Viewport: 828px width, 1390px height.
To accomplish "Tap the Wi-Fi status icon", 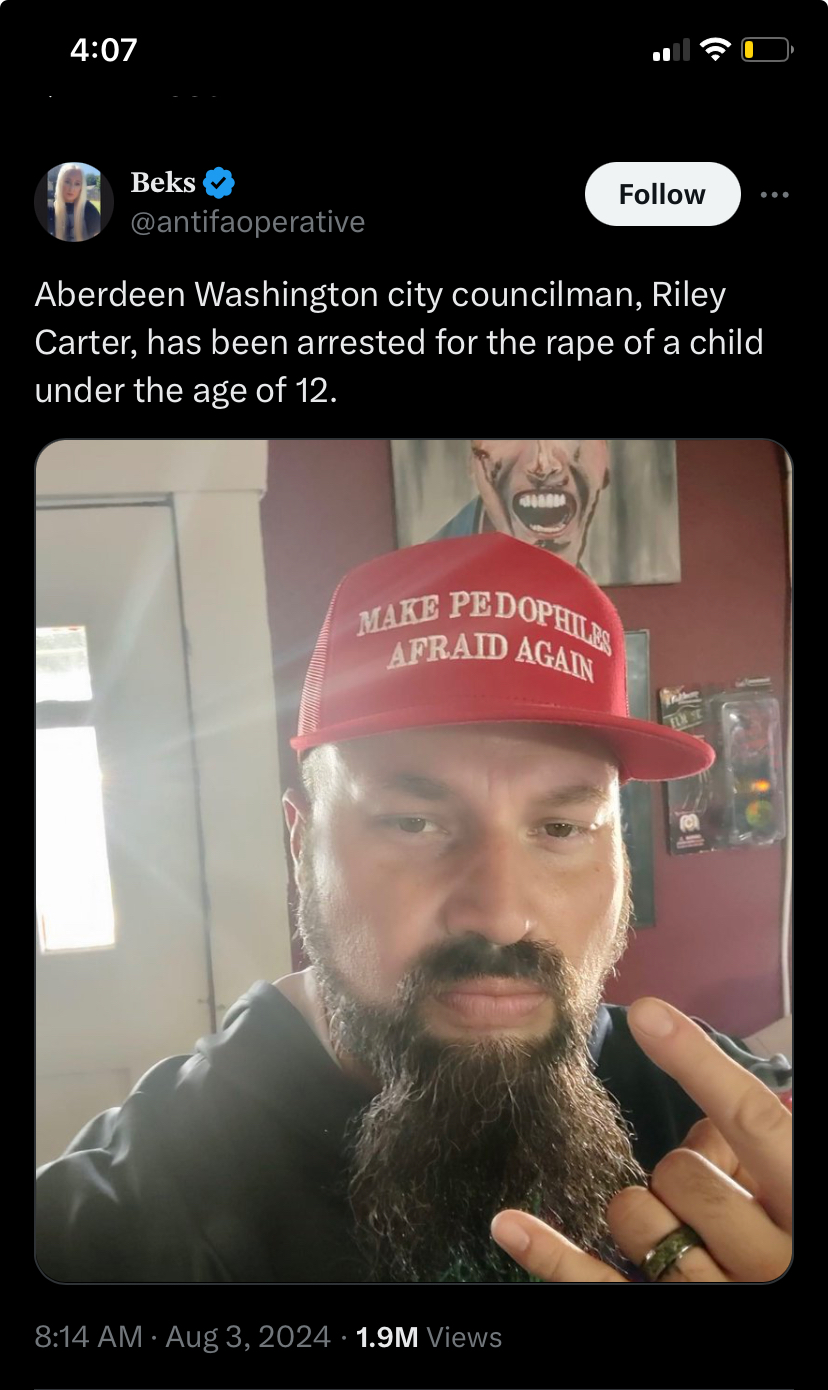I will click(715, 49).
